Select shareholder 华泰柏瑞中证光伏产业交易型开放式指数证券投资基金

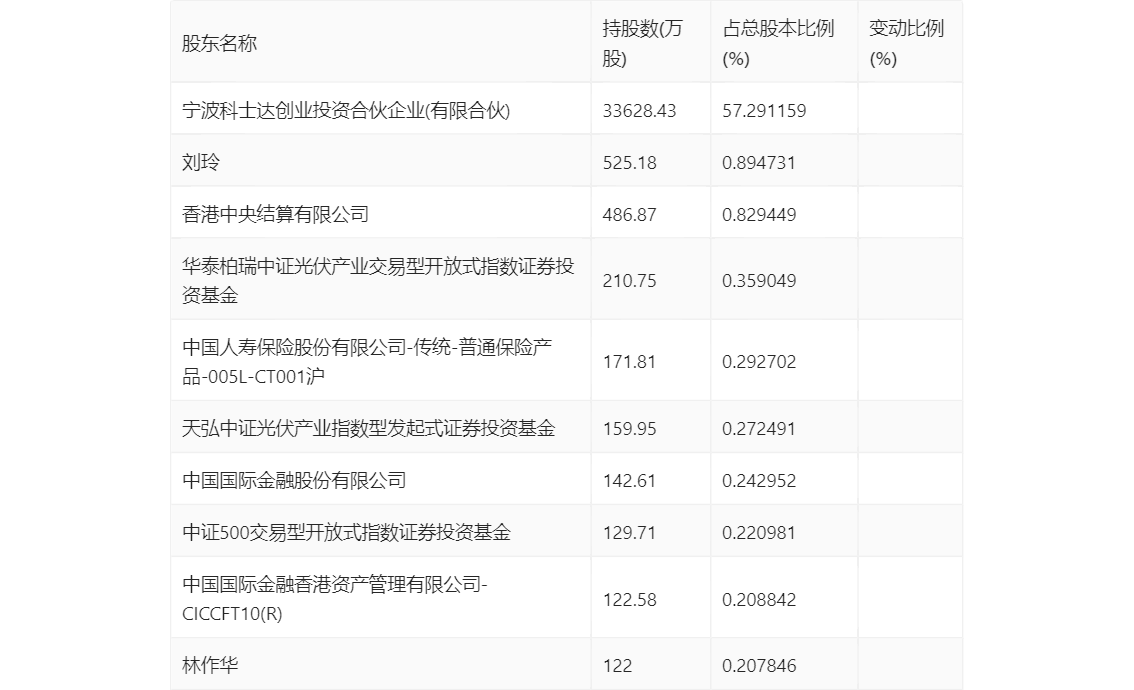[x=378, y=281]
